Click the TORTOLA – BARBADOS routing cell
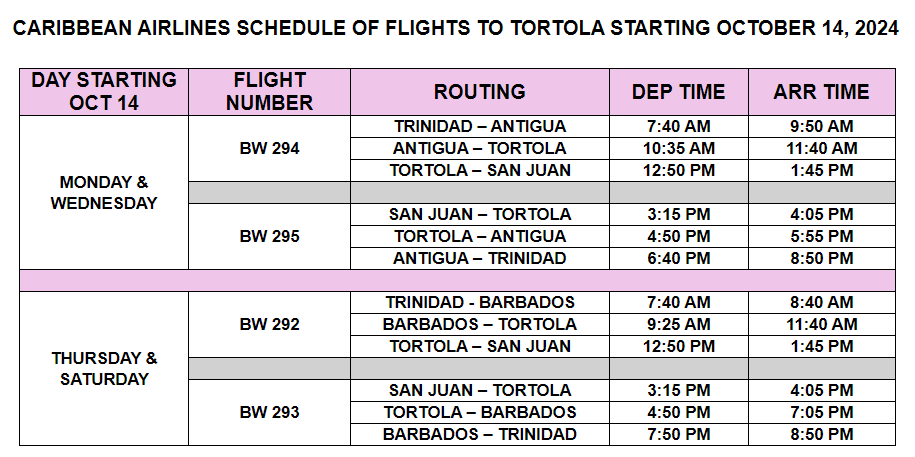Image resolution: width=915 pixels, height=457 pixels. click(x=480, y=412)
